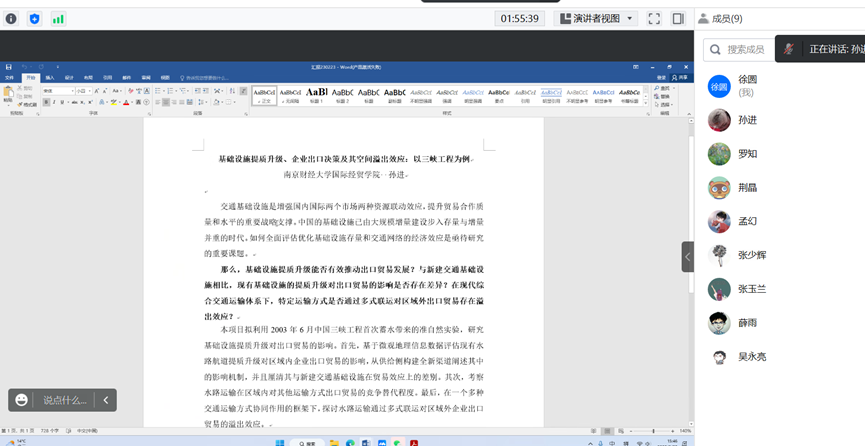Collapse the chat bar with left chevron
The image size is (865, 446).
[105, 400]
